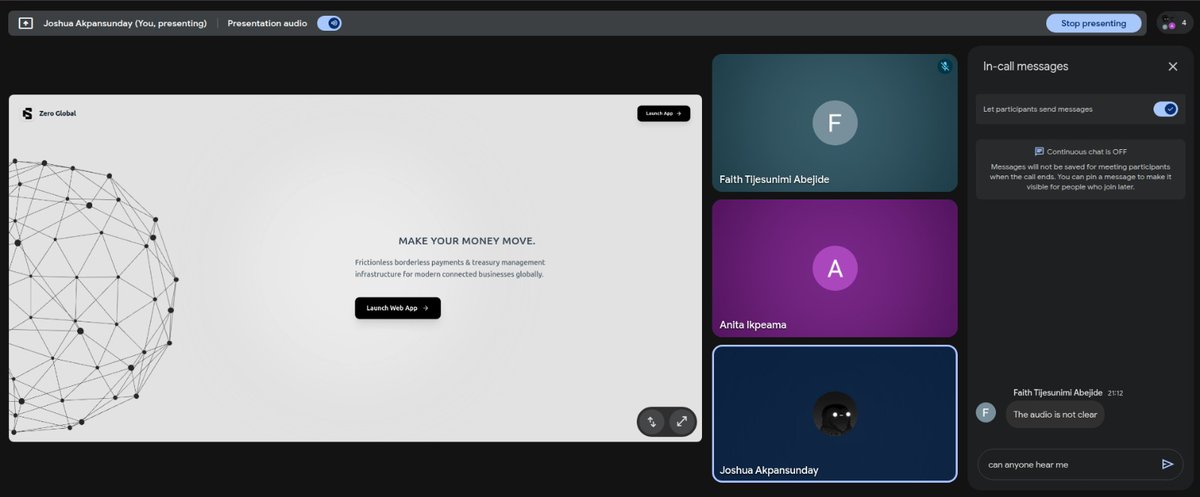Click the 'Joshua Akpansunday (You, presenting)' label
This screenshot has height=497, width=1200.
pos(125,23)
